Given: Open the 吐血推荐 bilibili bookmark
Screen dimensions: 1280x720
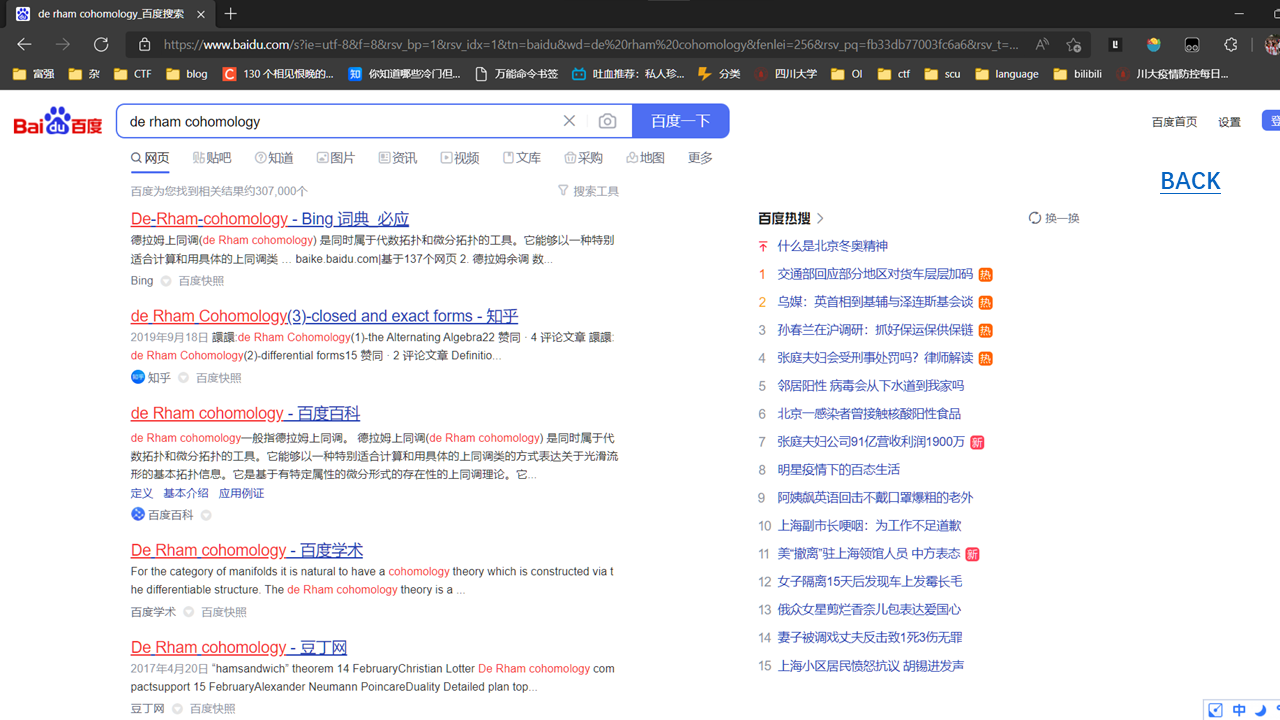Looking at the screenshot, I should point(628,74).
